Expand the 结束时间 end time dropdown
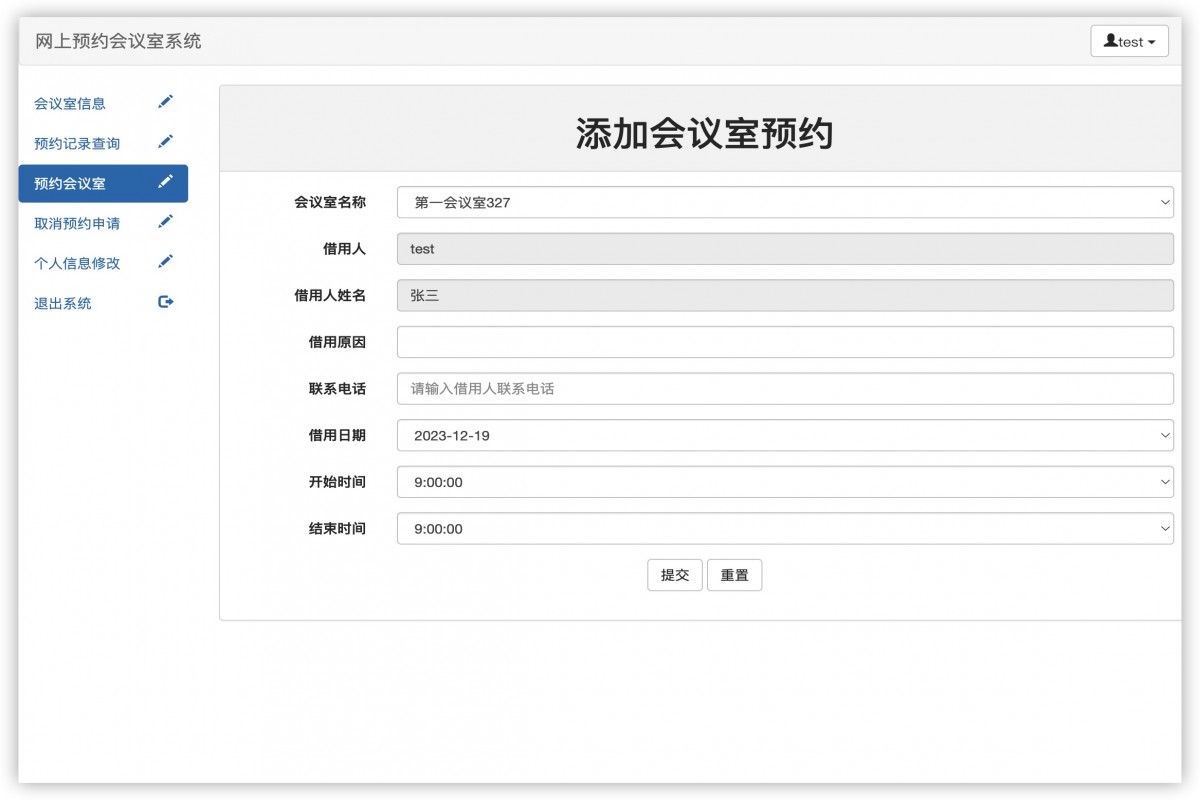Screen dimensions: 1200x800 [786, 528]
